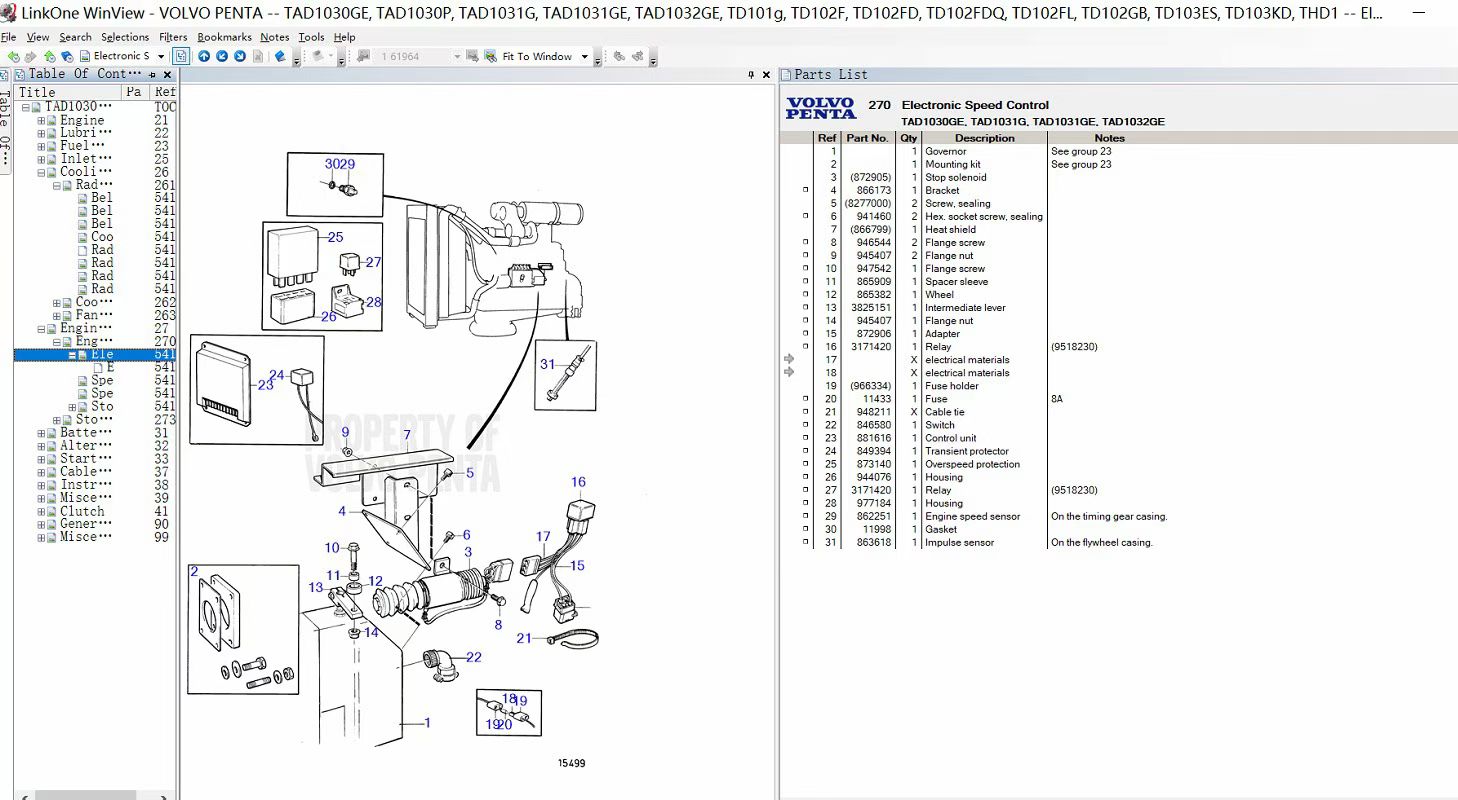
Task: Click the arrow marker beside part 17 electrical materials
Action: (789, 359)
